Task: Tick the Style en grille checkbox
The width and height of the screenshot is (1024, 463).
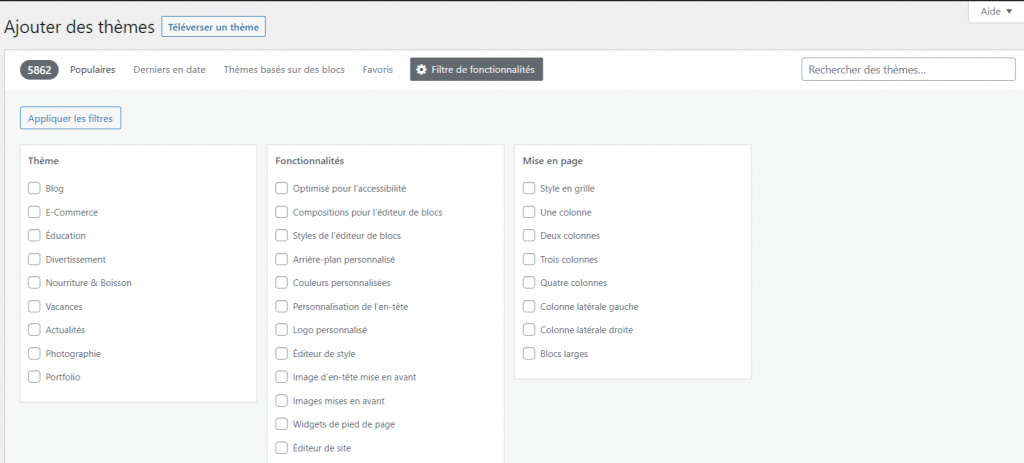Action: 529,188
